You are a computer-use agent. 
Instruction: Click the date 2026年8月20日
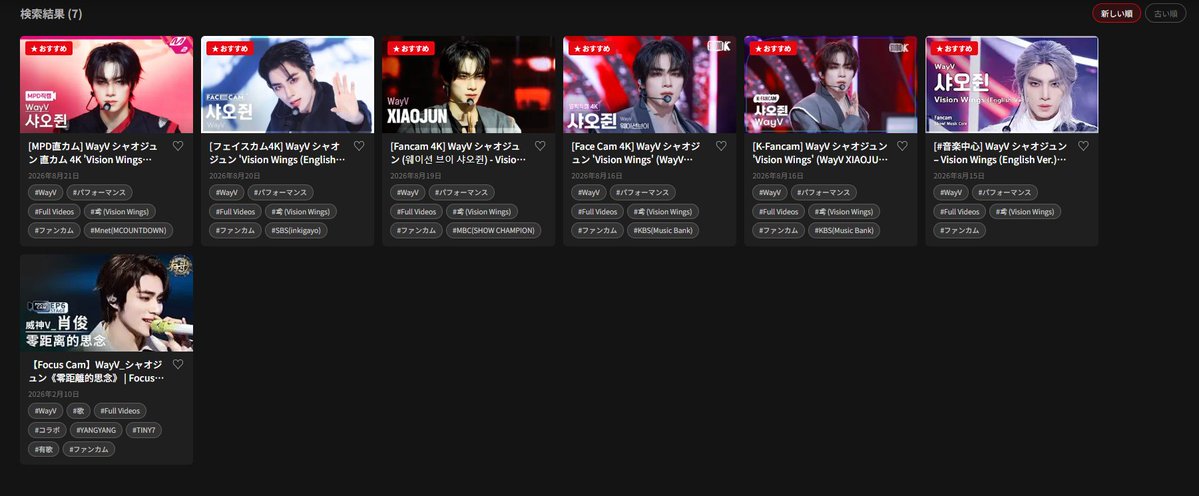[234, 176]
